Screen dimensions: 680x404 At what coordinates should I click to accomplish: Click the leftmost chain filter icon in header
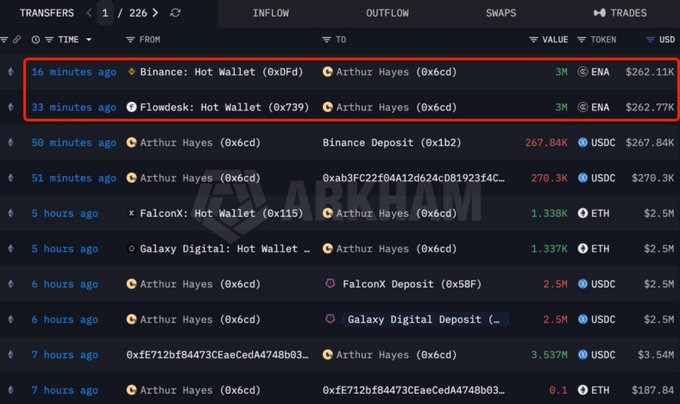tap(4, 39)
